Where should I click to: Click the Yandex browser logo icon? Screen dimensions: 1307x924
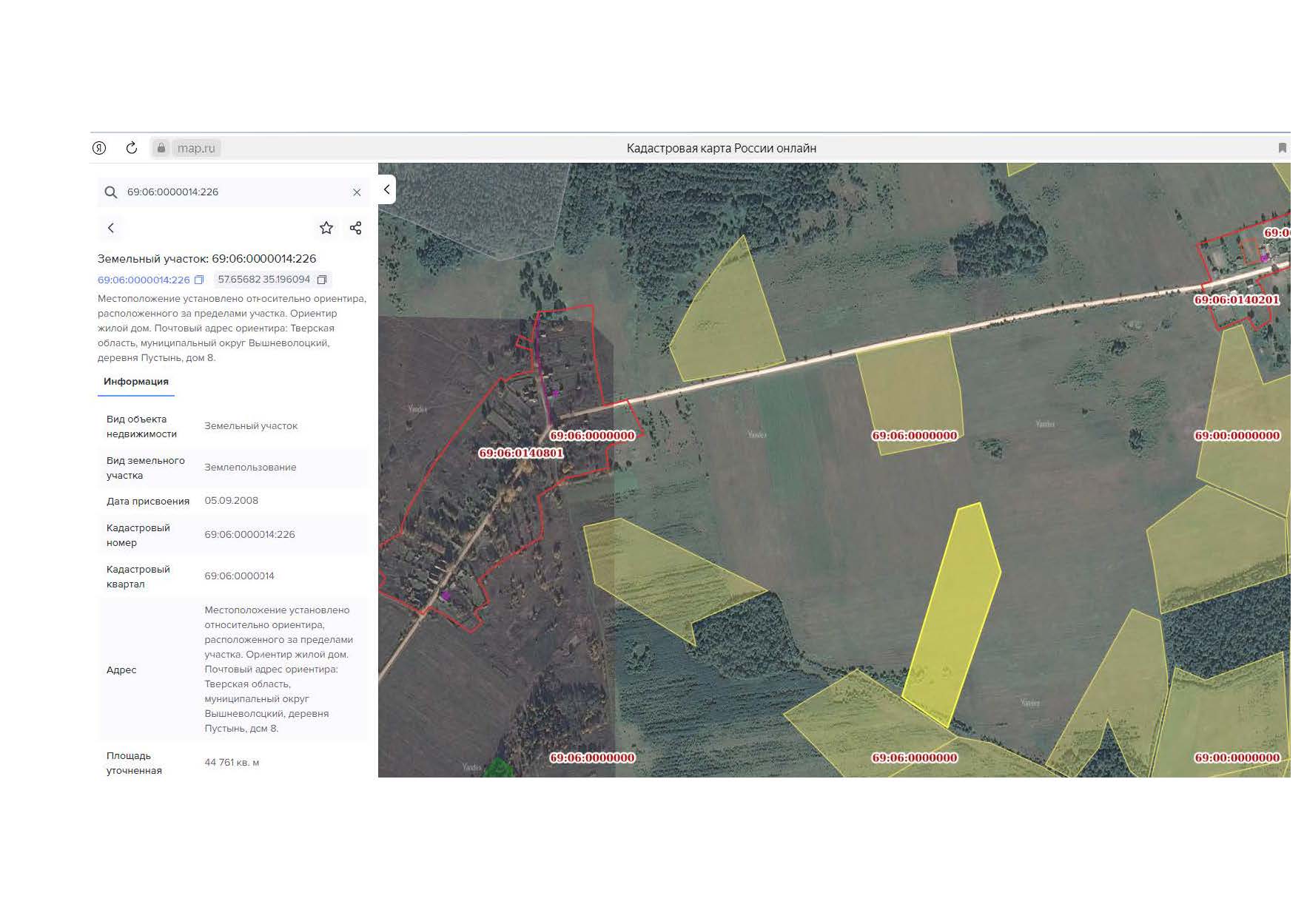click(x=99, y=148)
